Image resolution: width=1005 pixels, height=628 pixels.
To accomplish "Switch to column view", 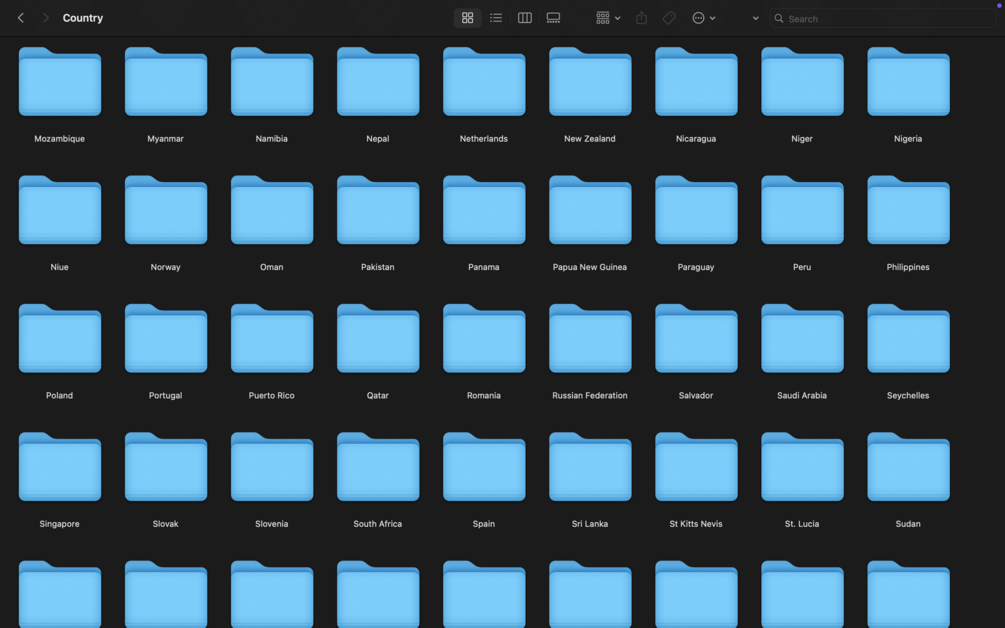I will tap(525, 18).
